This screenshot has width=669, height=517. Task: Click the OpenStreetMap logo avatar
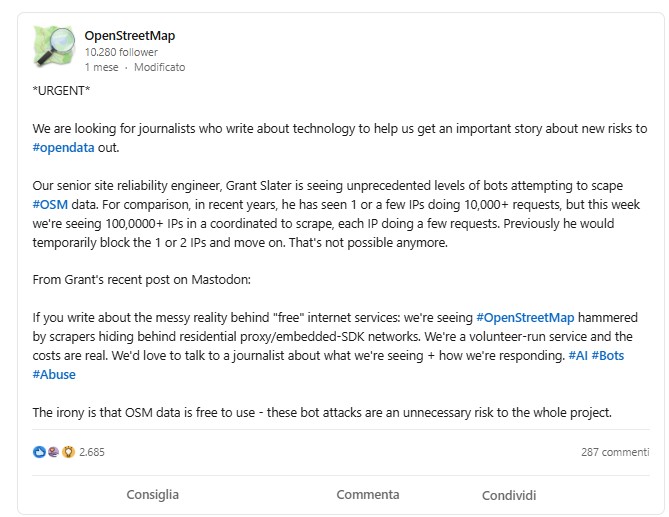pyautogui.click(x=52, y=47)
